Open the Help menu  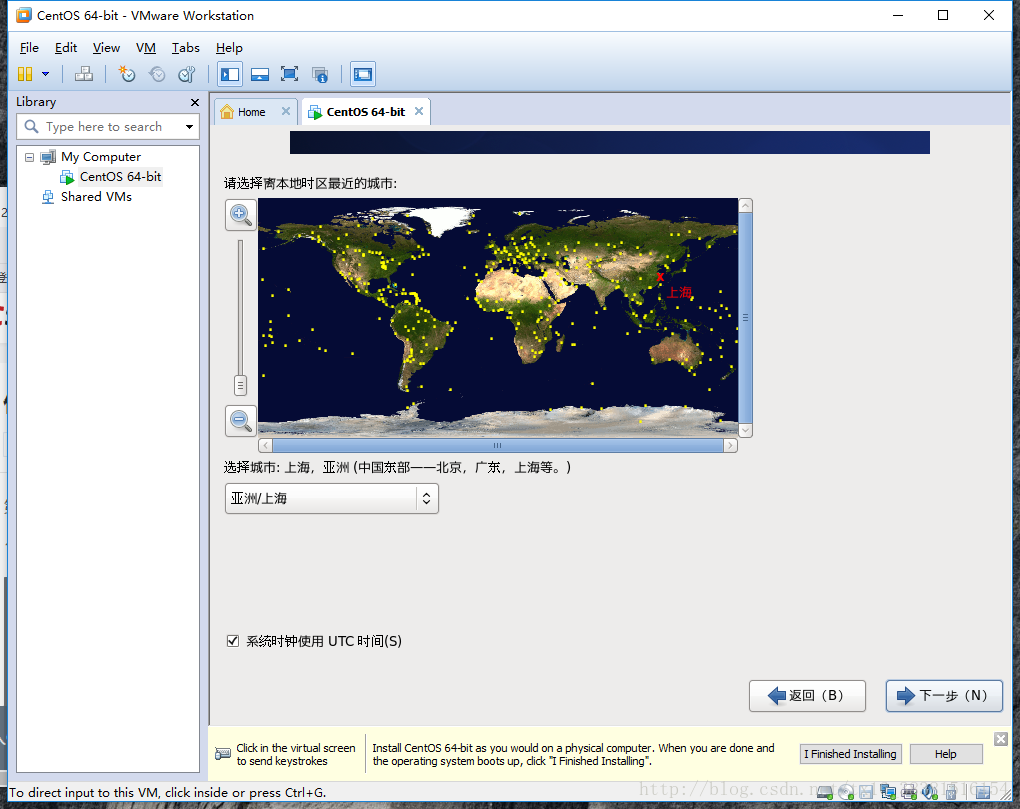(x=229, y=47)
